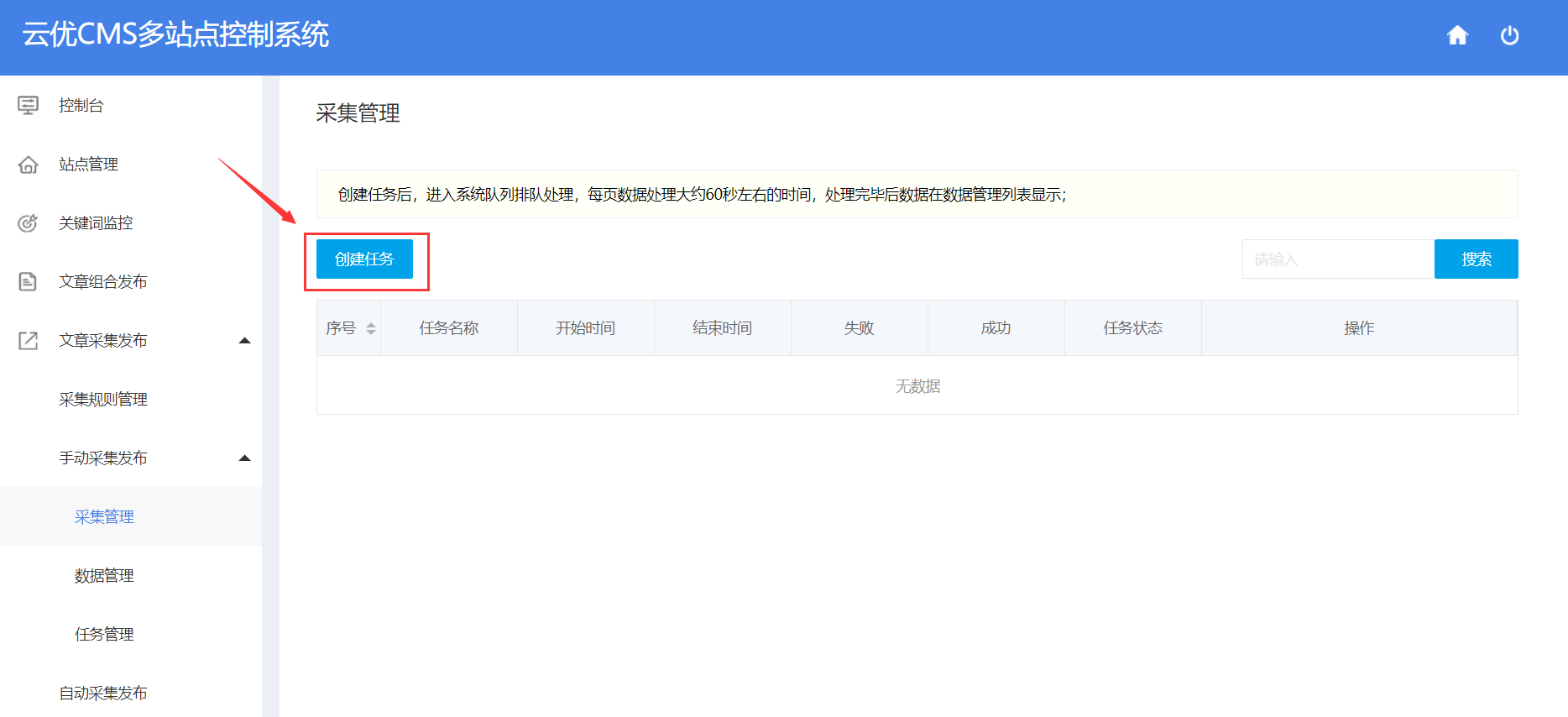The height and width of the screenshot is (717, 1568).
Task: Click the power logout icon
Action: click(x=1509, y=35)
